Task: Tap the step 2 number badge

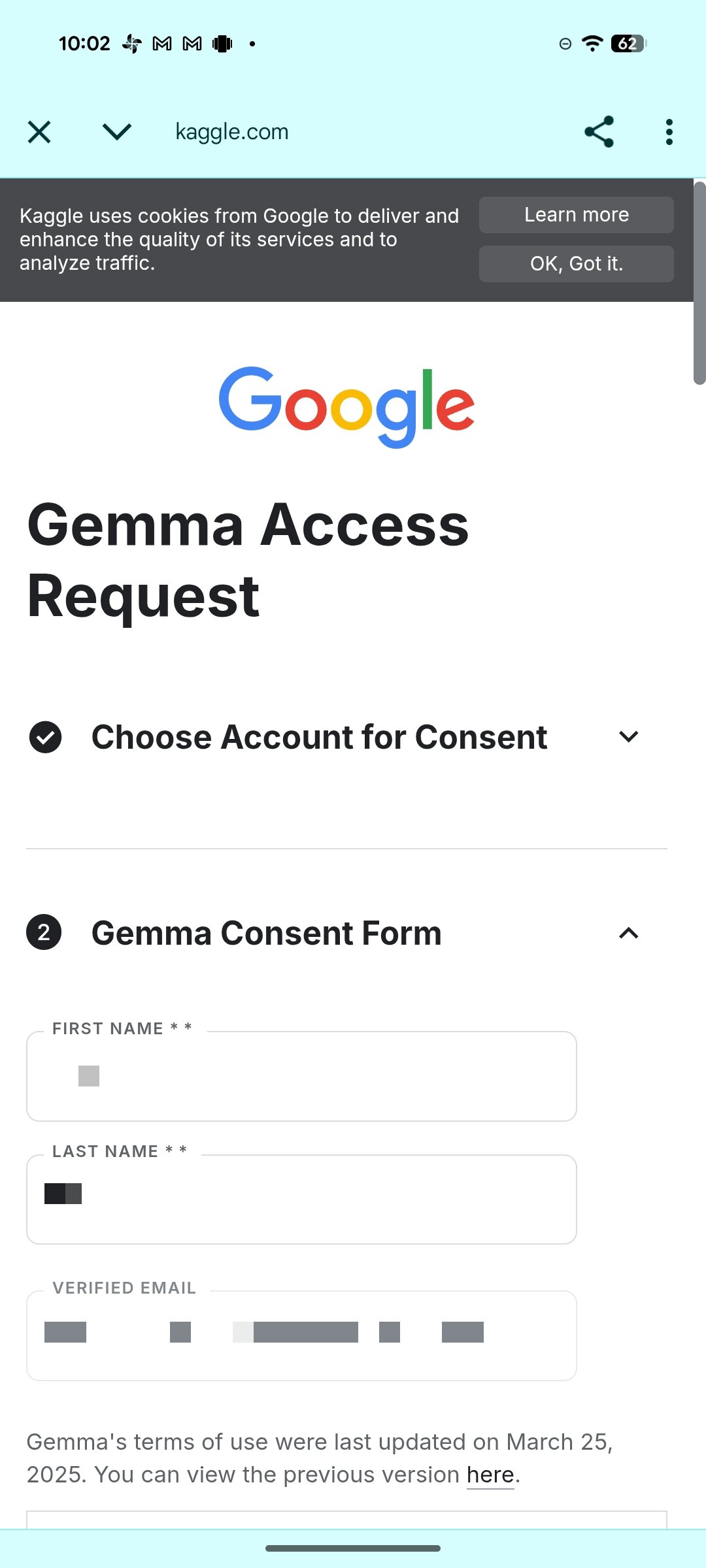Action: pyautogui.click(x=44, y=933)
